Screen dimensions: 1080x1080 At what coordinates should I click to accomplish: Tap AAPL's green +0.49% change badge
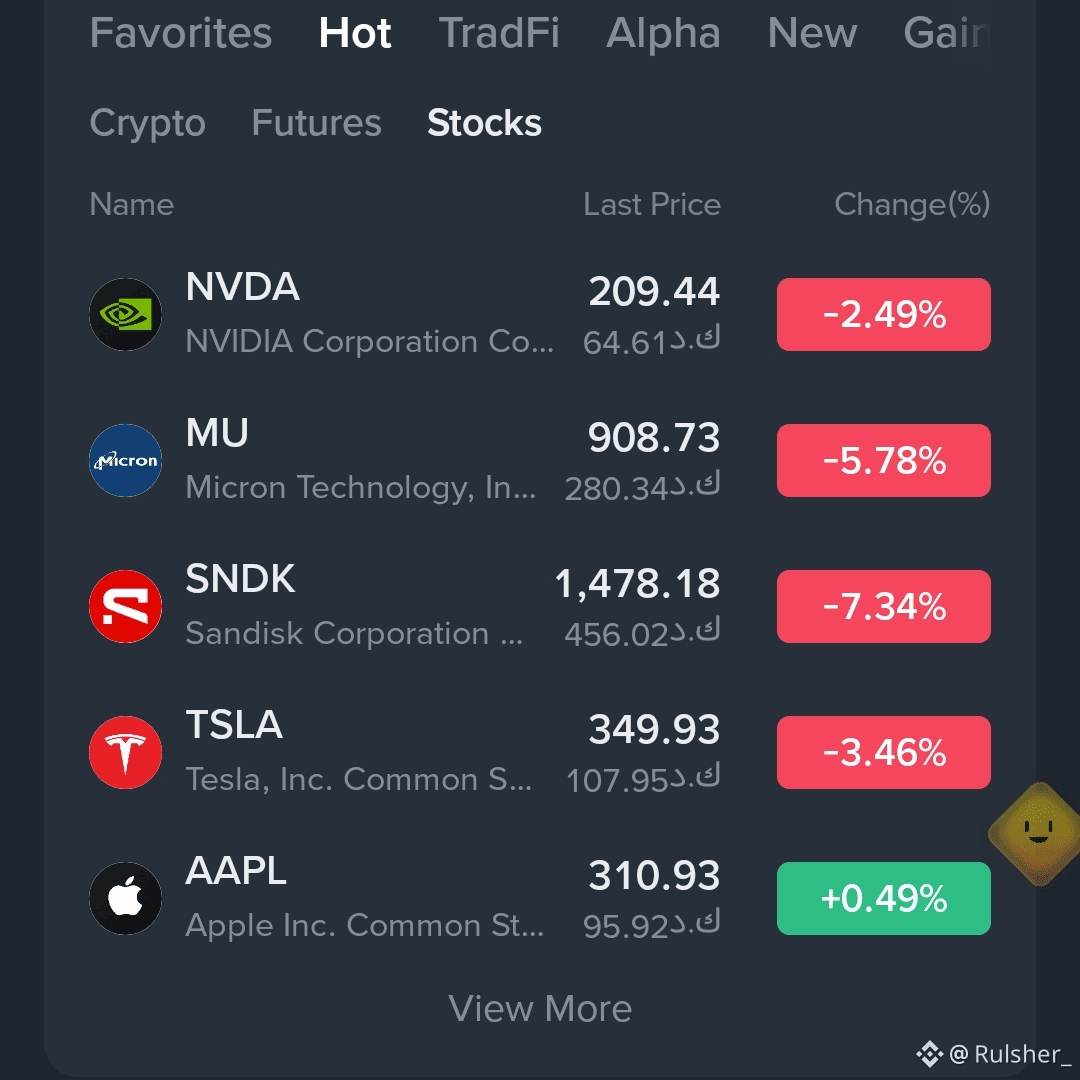(884, 899)
